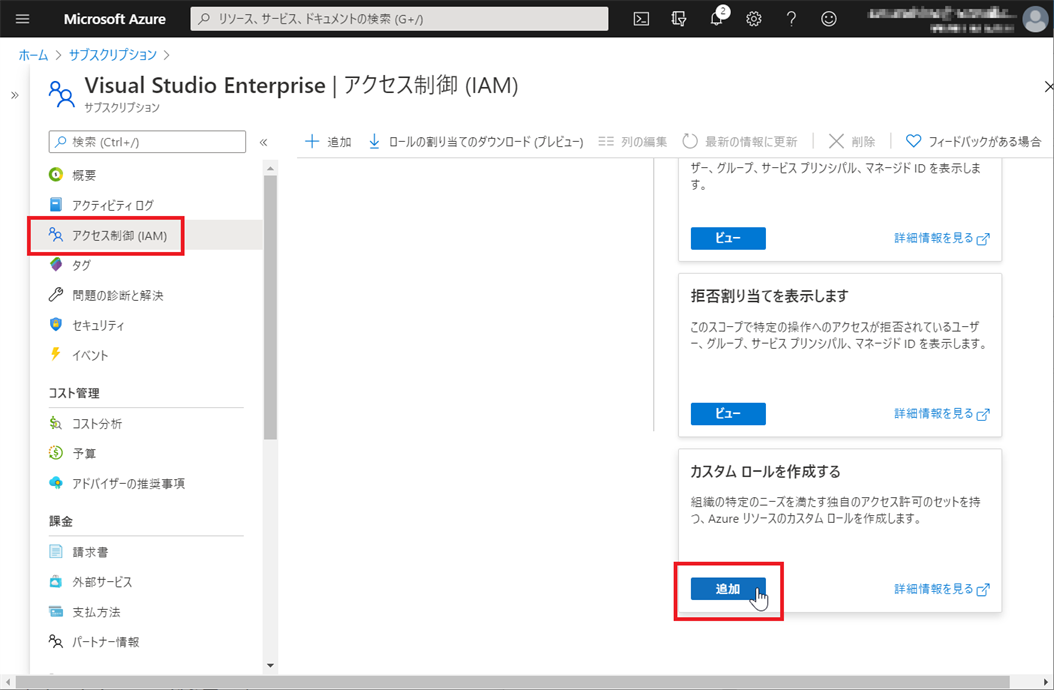Expand the collapsed left pane chevrons
The height and width of the screenshot is (690, 1054).
pos(15,95)
